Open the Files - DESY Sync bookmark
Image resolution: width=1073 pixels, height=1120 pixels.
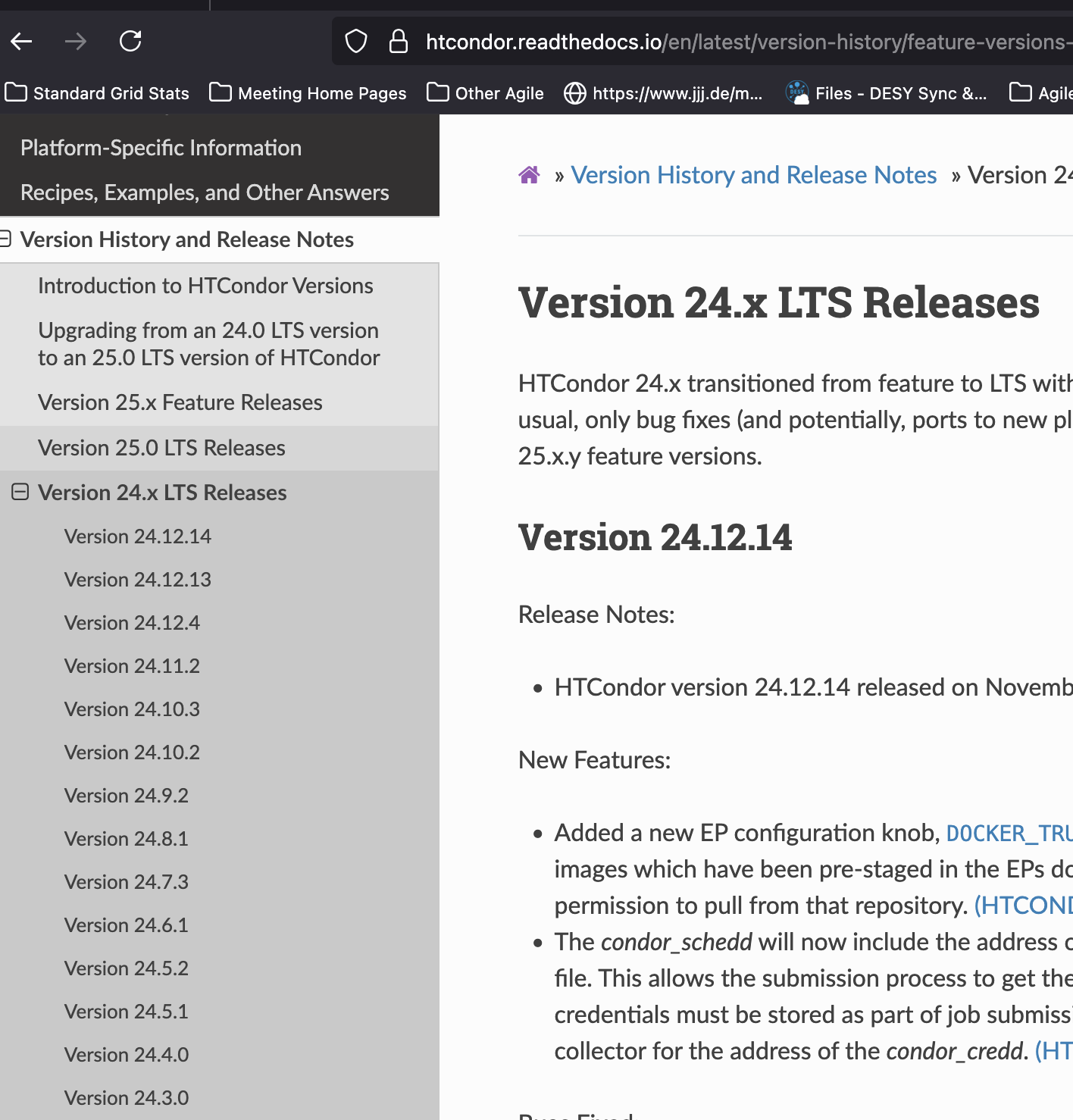coord(887,93)
